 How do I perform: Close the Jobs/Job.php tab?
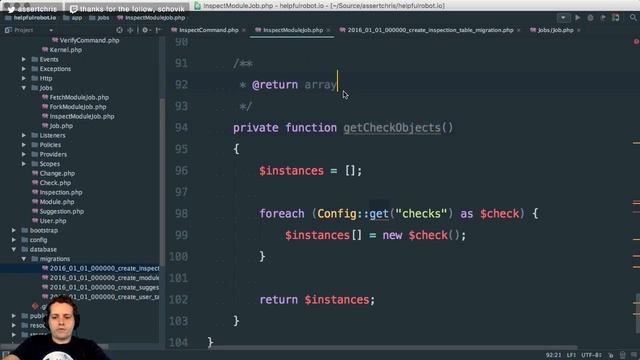[x=579, y=31]
